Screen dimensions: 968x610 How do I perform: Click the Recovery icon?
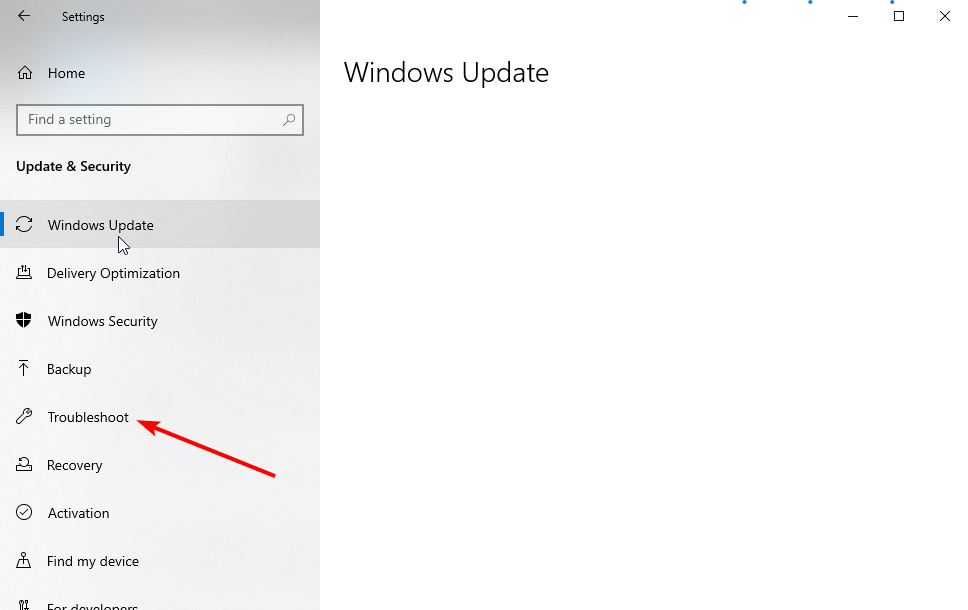tap(24, 464)
